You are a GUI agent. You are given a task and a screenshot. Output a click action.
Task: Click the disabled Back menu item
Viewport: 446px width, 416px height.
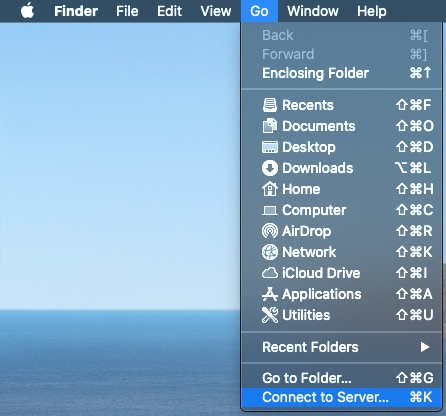[342, 35]
